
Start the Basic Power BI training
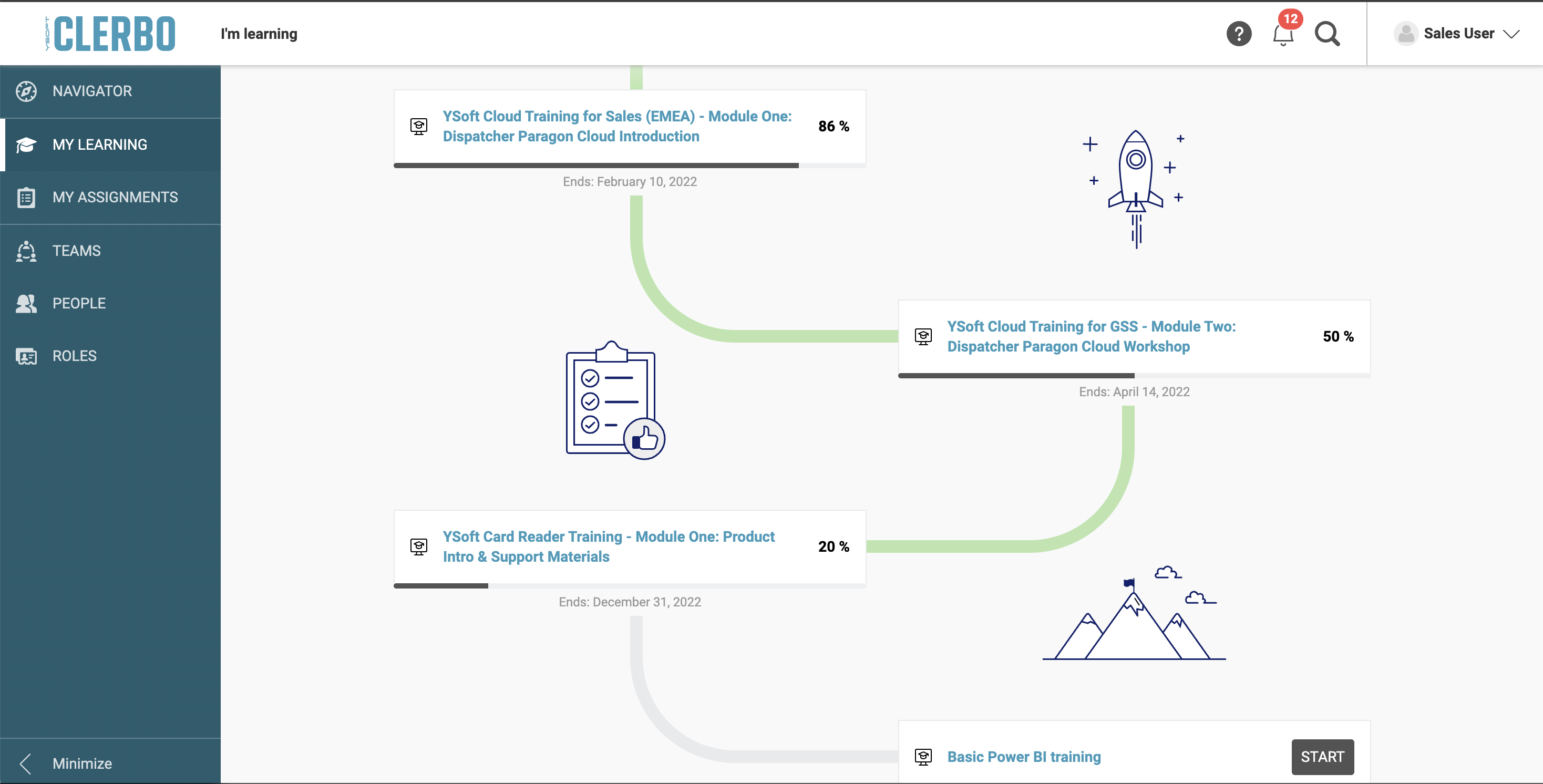click(1322, 757)
